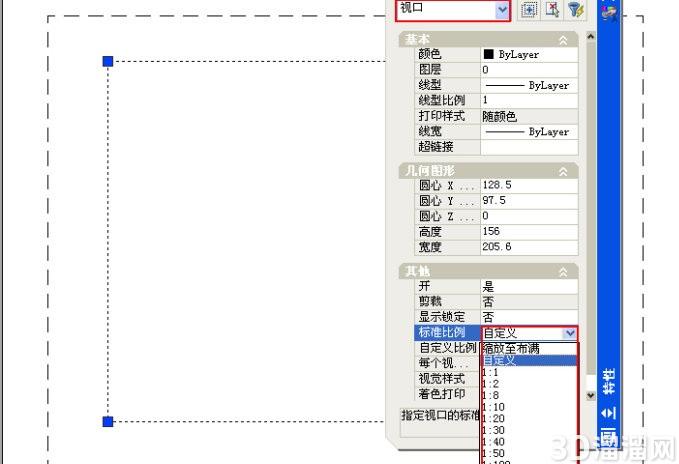The width and height of the screenshot is (679, 464).
Task: Click the black ByLayer color swatch
Action: coord(488,54)
